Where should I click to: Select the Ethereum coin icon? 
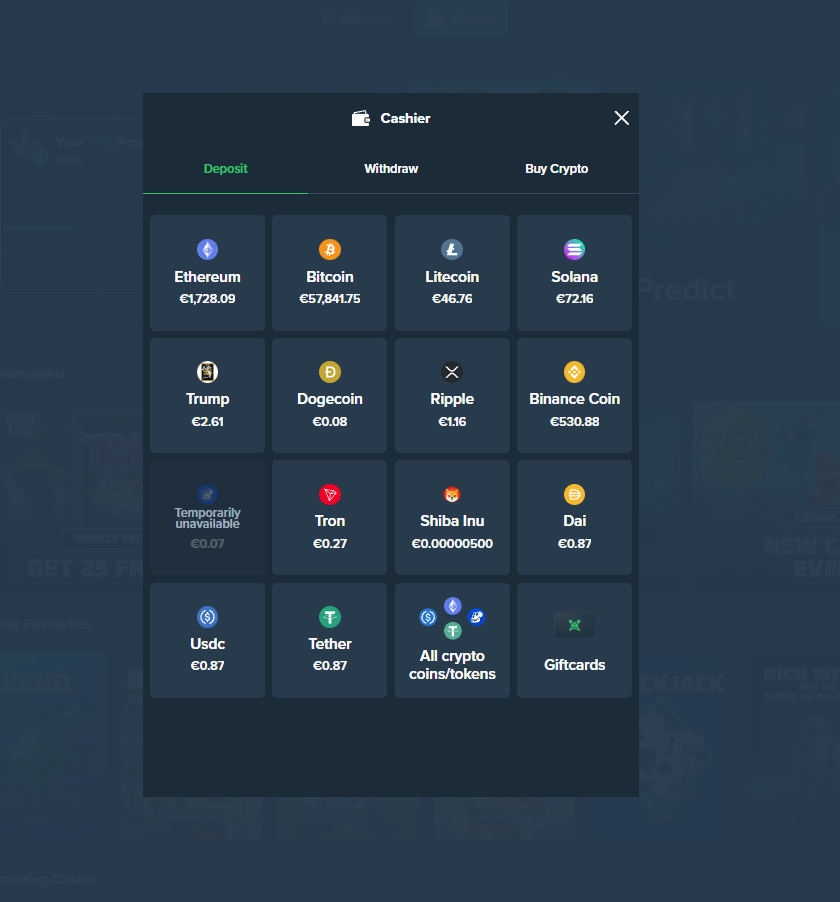pyautogui.click(x=207, y=248)
